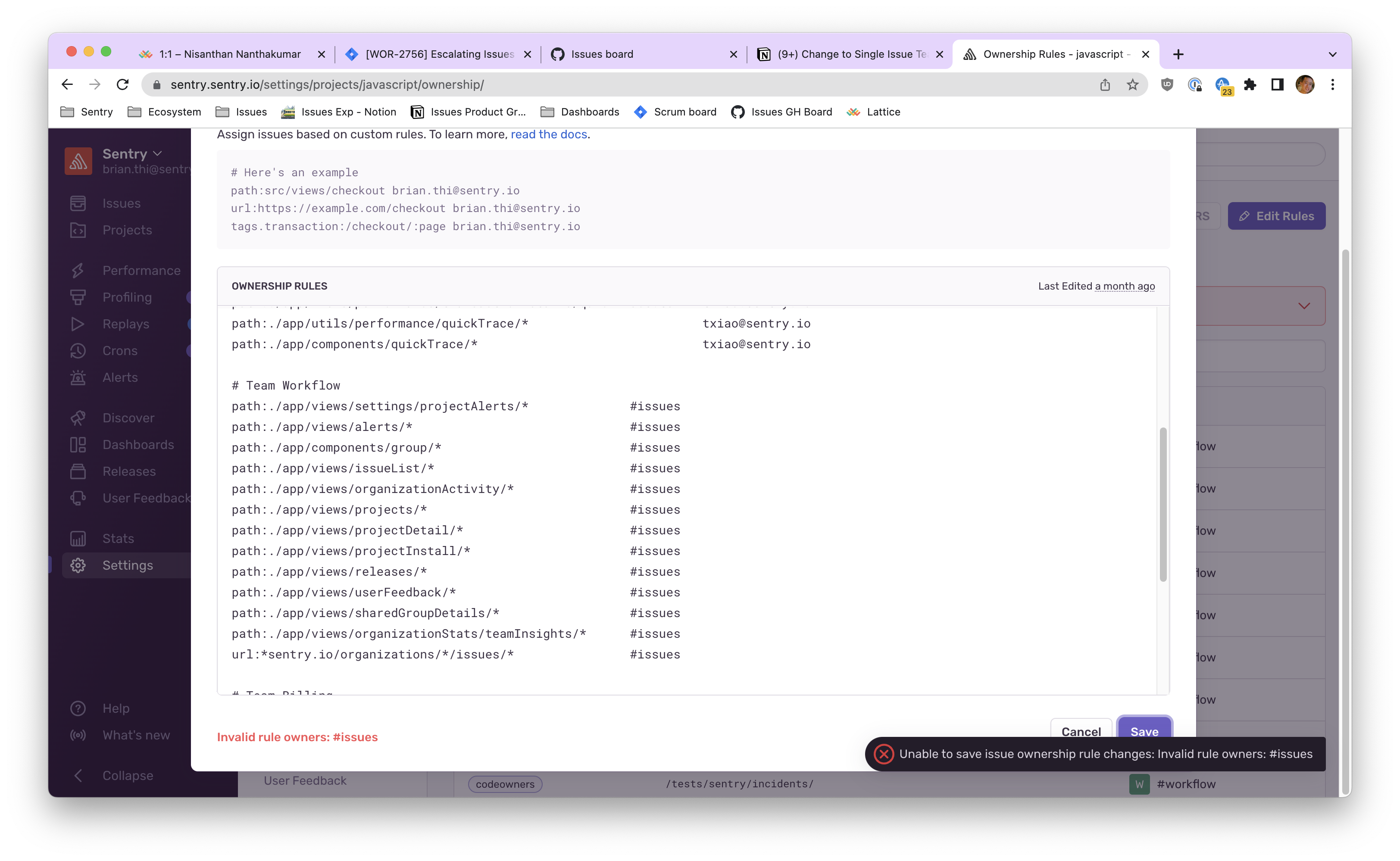Open Replays in the sidebar
The image size is (1400, 861).
(x=125, y=324)
